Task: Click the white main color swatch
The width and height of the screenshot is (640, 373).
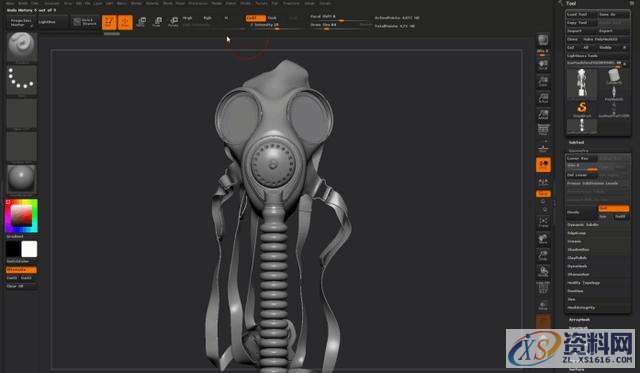Action: click(x=29, y=249)
